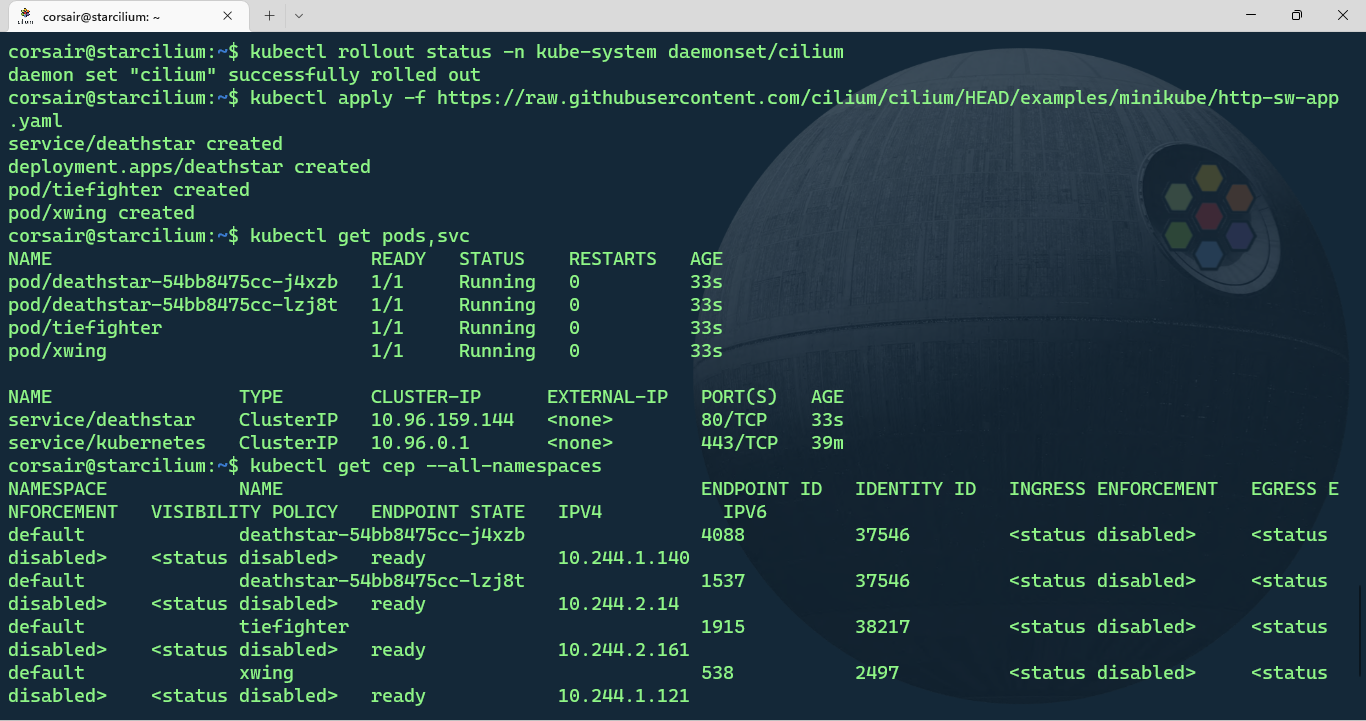Close the corsair@starcilium tab
This screenshot has width=1366, height=721.
227,16
